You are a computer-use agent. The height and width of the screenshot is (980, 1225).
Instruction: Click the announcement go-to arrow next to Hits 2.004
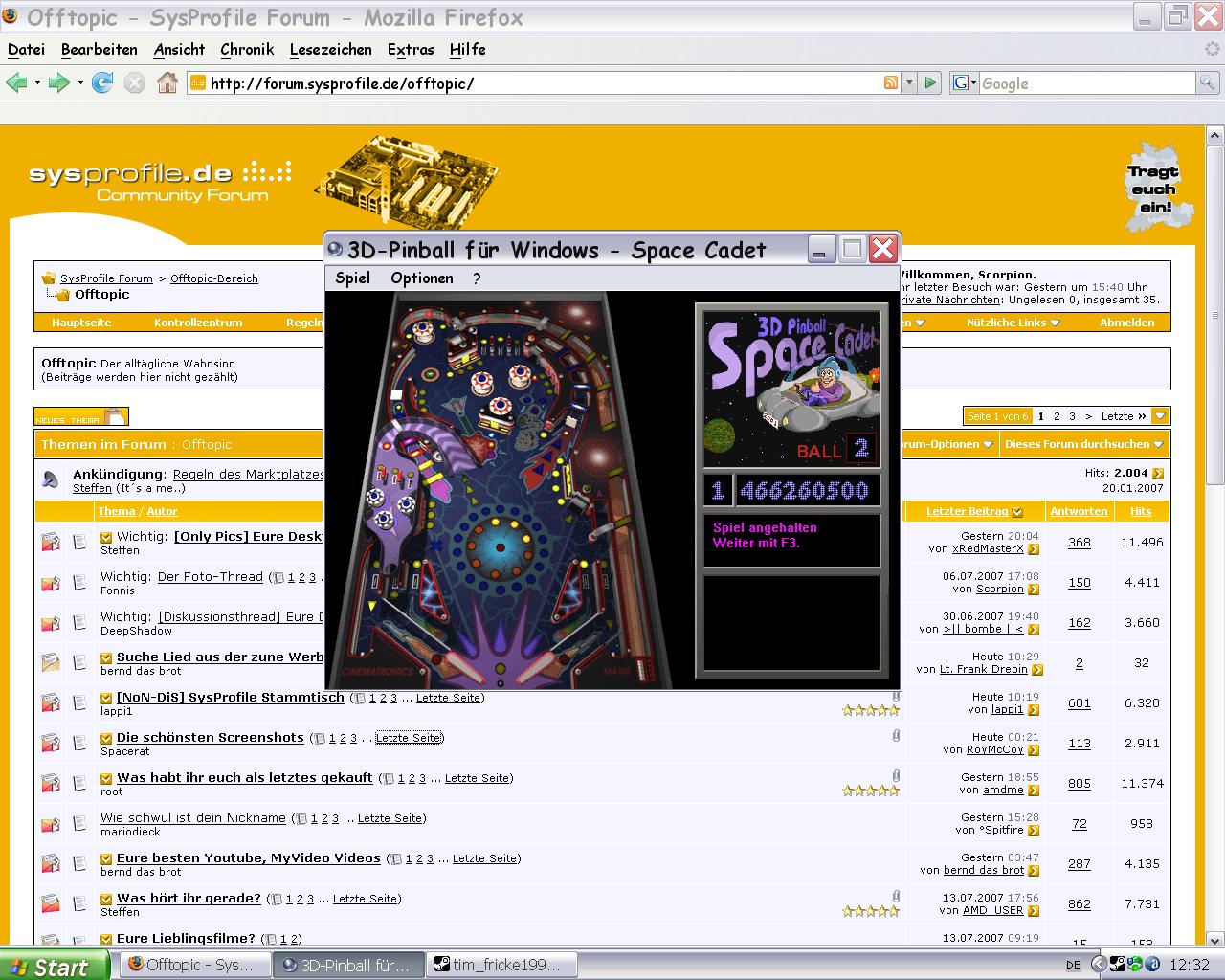tap(1158, 473)
